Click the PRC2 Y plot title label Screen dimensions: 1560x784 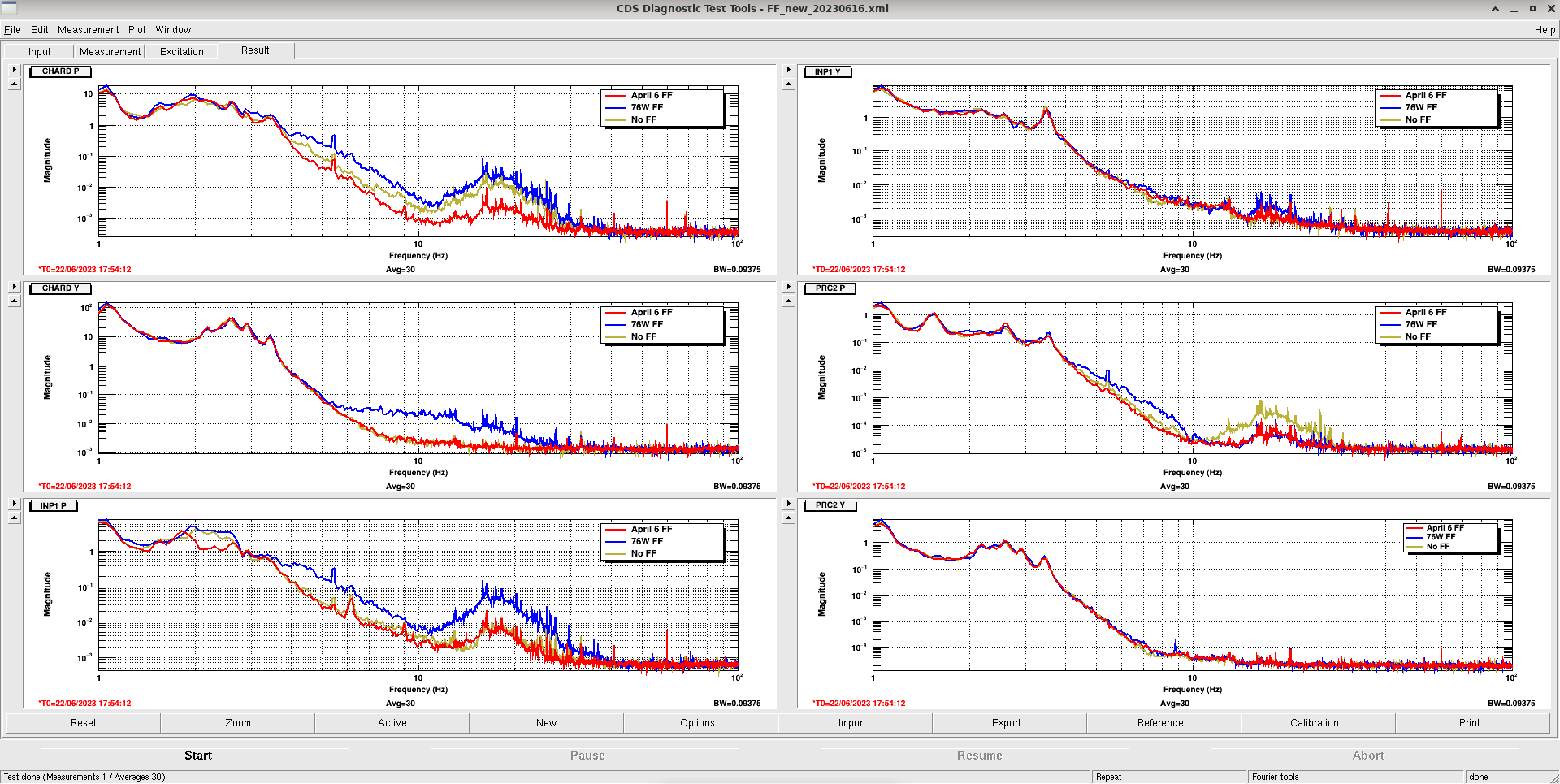point(830,505)
